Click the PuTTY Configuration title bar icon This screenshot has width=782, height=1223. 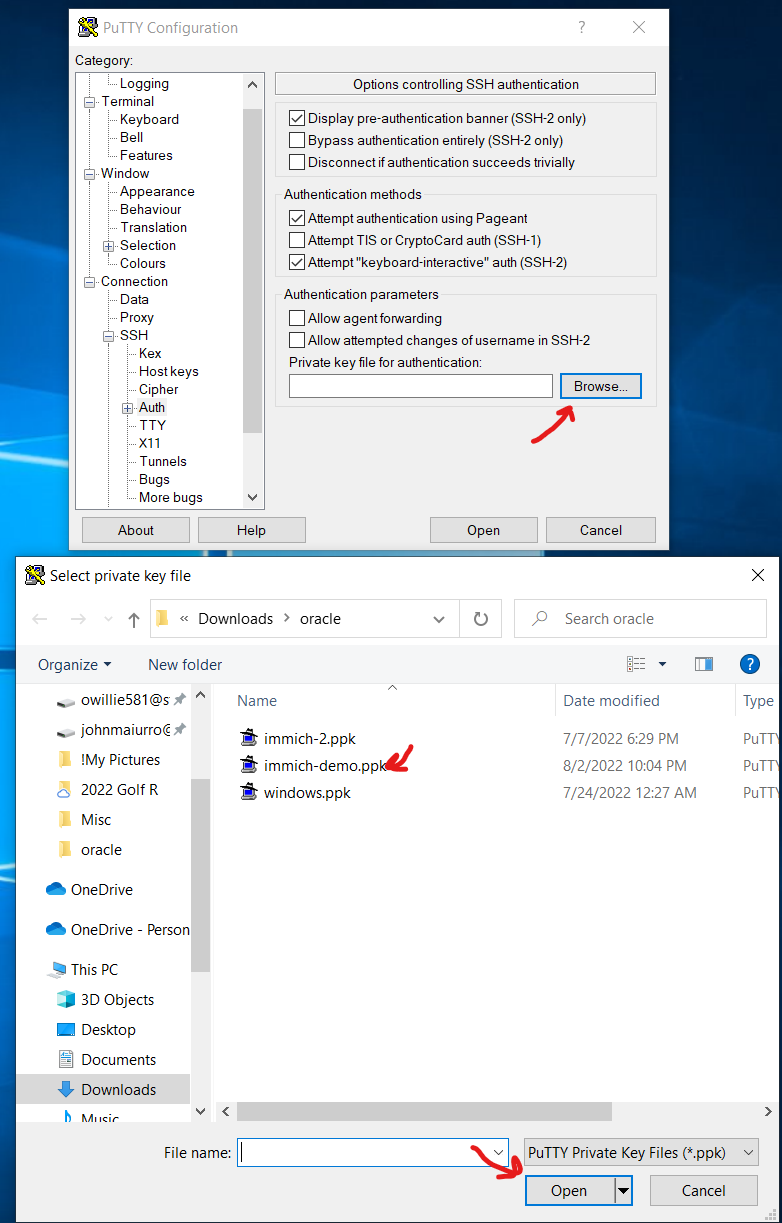click(x=88, y=27)
